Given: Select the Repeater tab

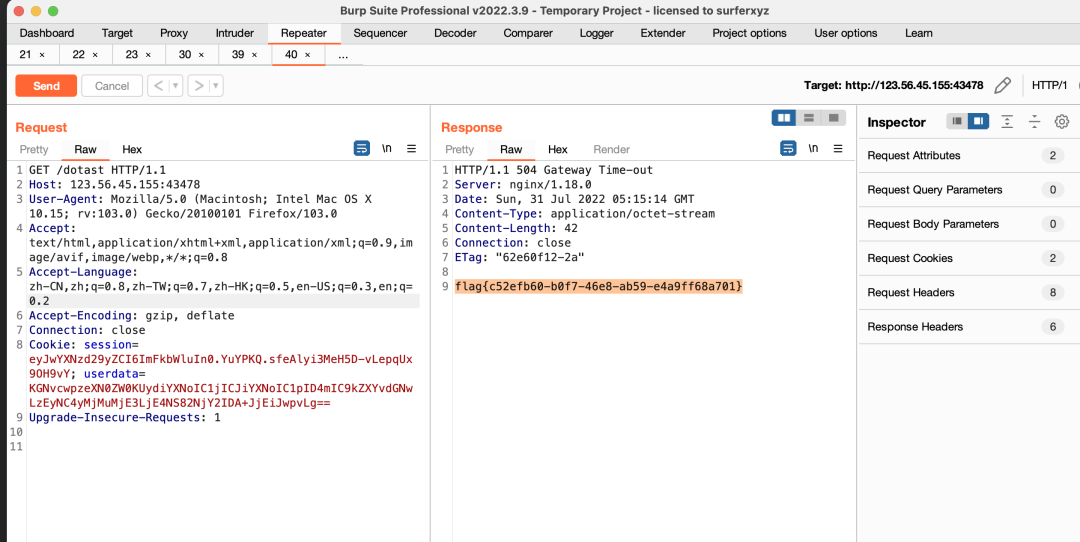Looking at the screenshot, I should click(304, 33).
